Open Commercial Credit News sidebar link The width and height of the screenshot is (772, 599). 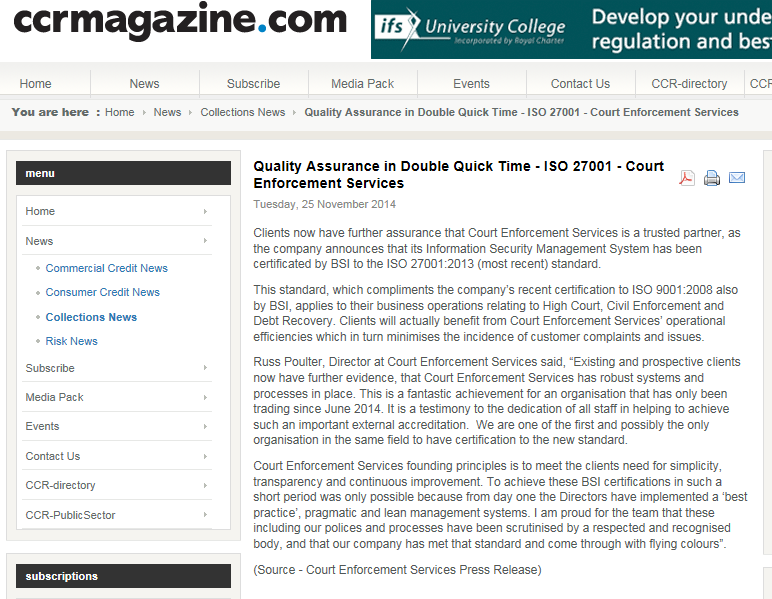(x=107, y=268)
